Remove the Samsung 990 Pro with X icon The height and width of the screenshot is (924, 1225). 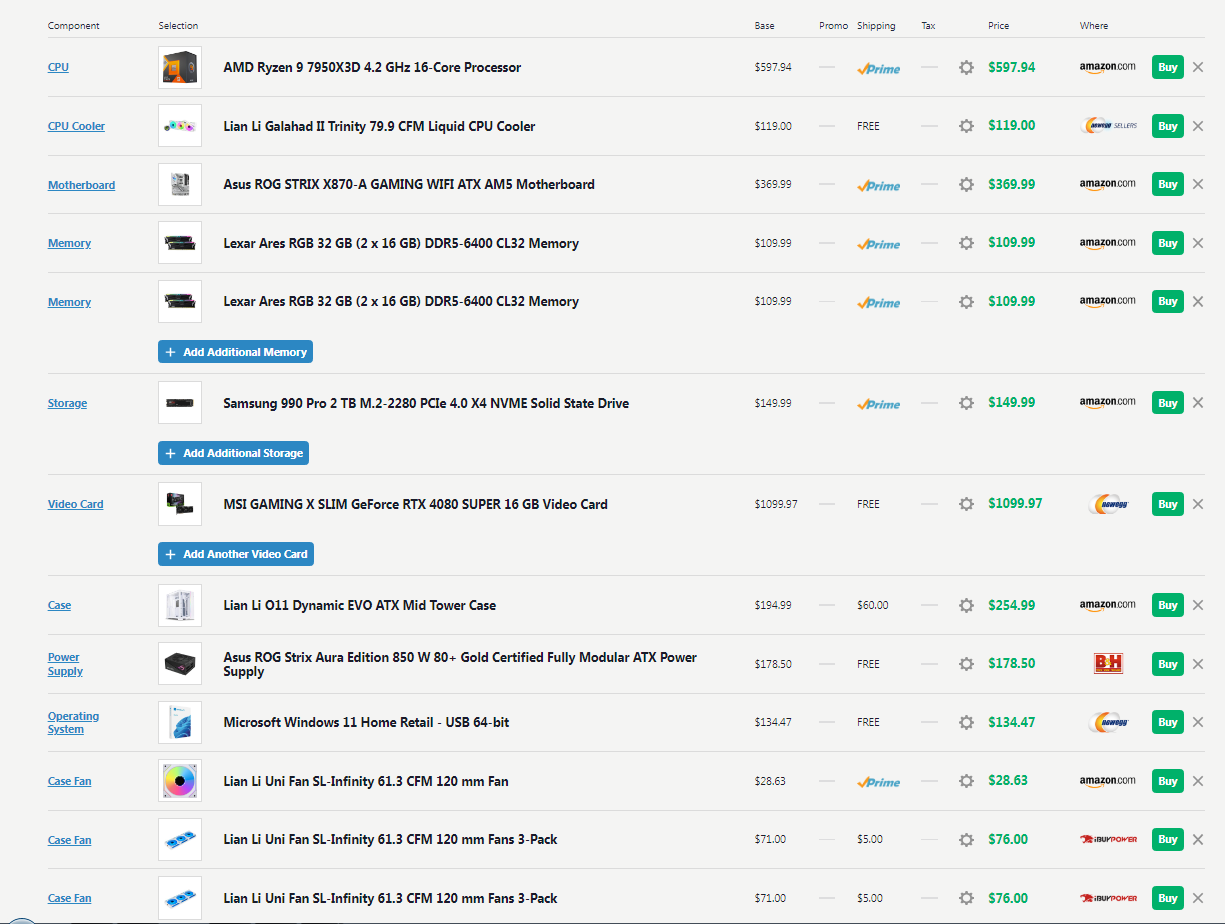click(1198, 403)
